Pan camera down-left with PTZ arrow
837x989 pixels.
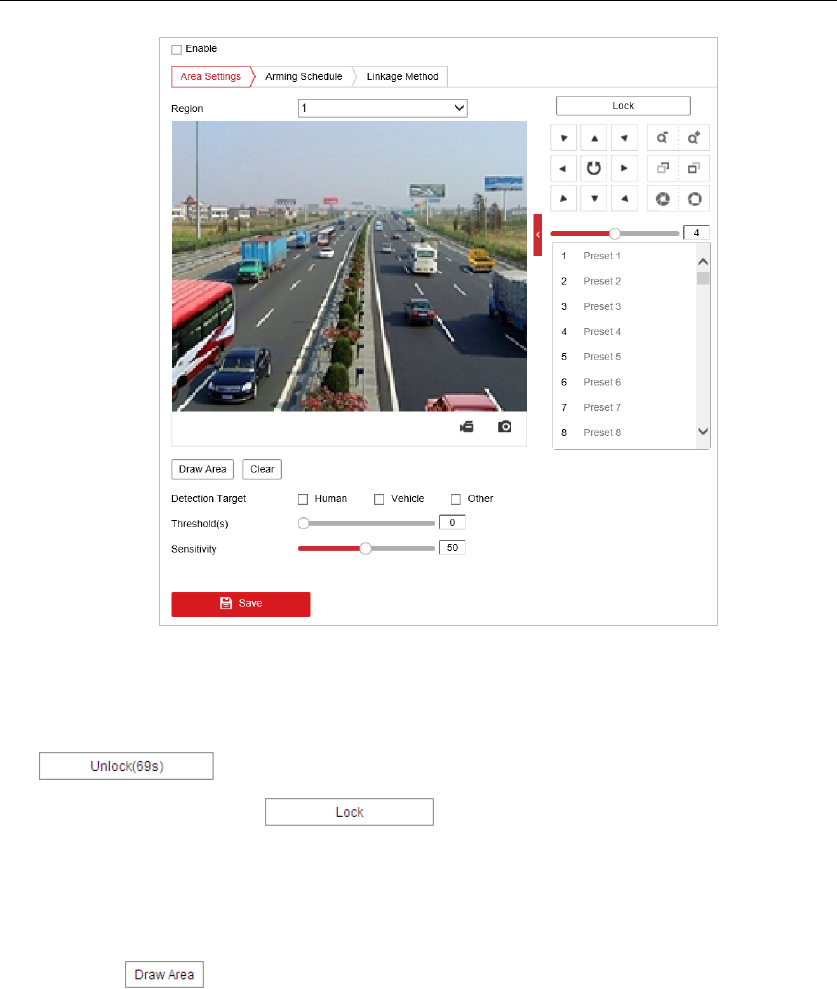pos(563,199)
